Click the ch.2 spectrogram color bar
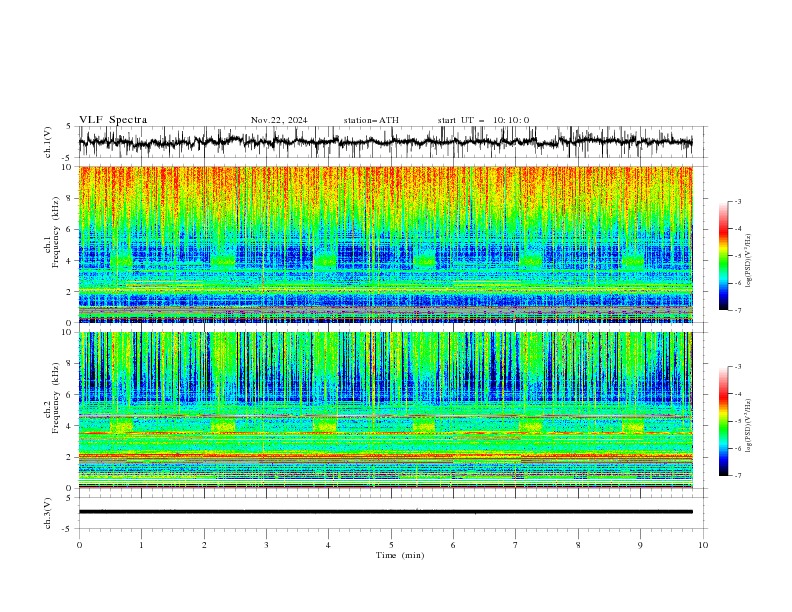The image size is (792, 612). [x=723, y=421]
